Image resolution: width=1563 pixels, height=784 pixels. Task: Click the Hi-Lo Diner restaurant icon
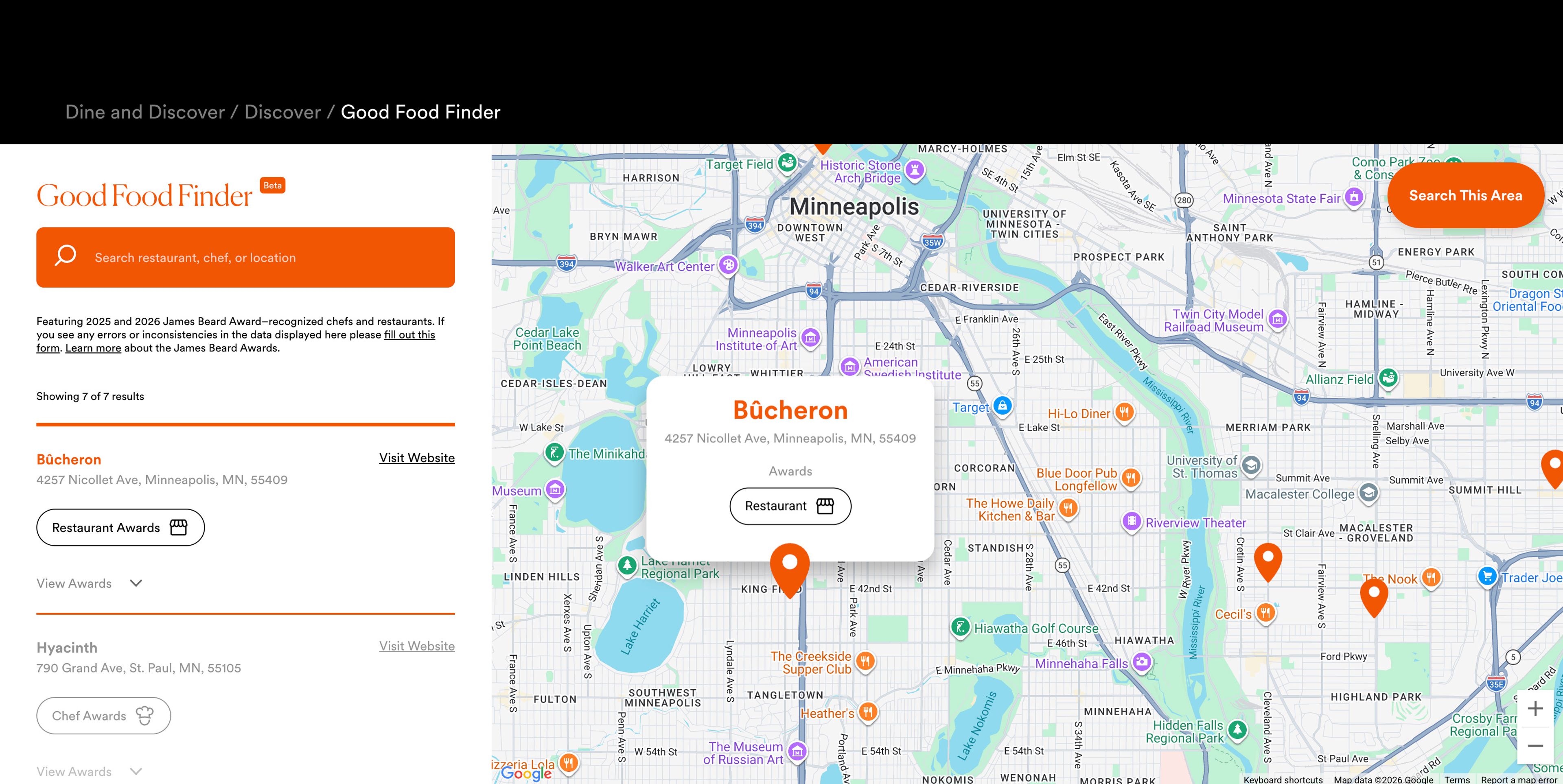pos(1124,412)
